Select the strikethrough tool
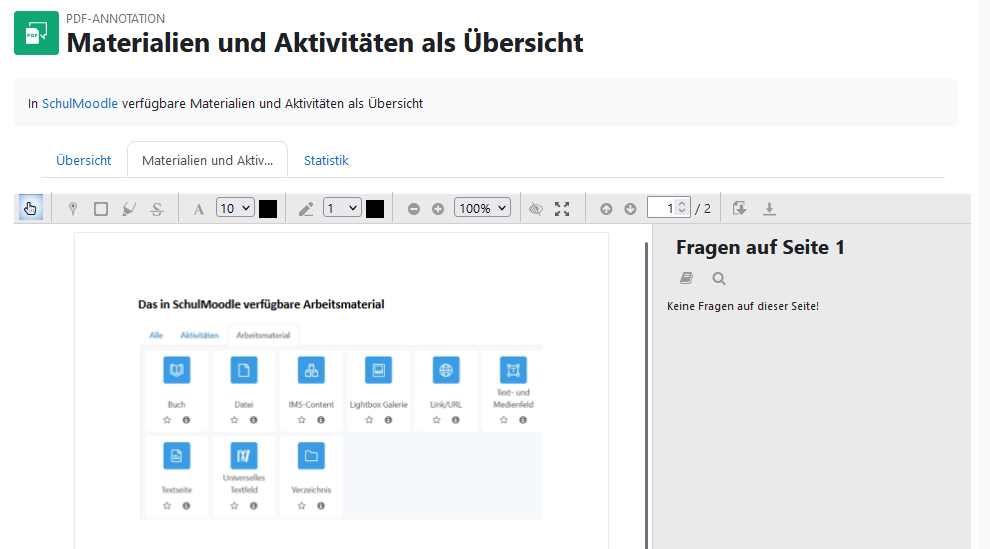Image resolution: width=990 pixels, height=549 pixels. pyautogui.click(x=157, y=209)
